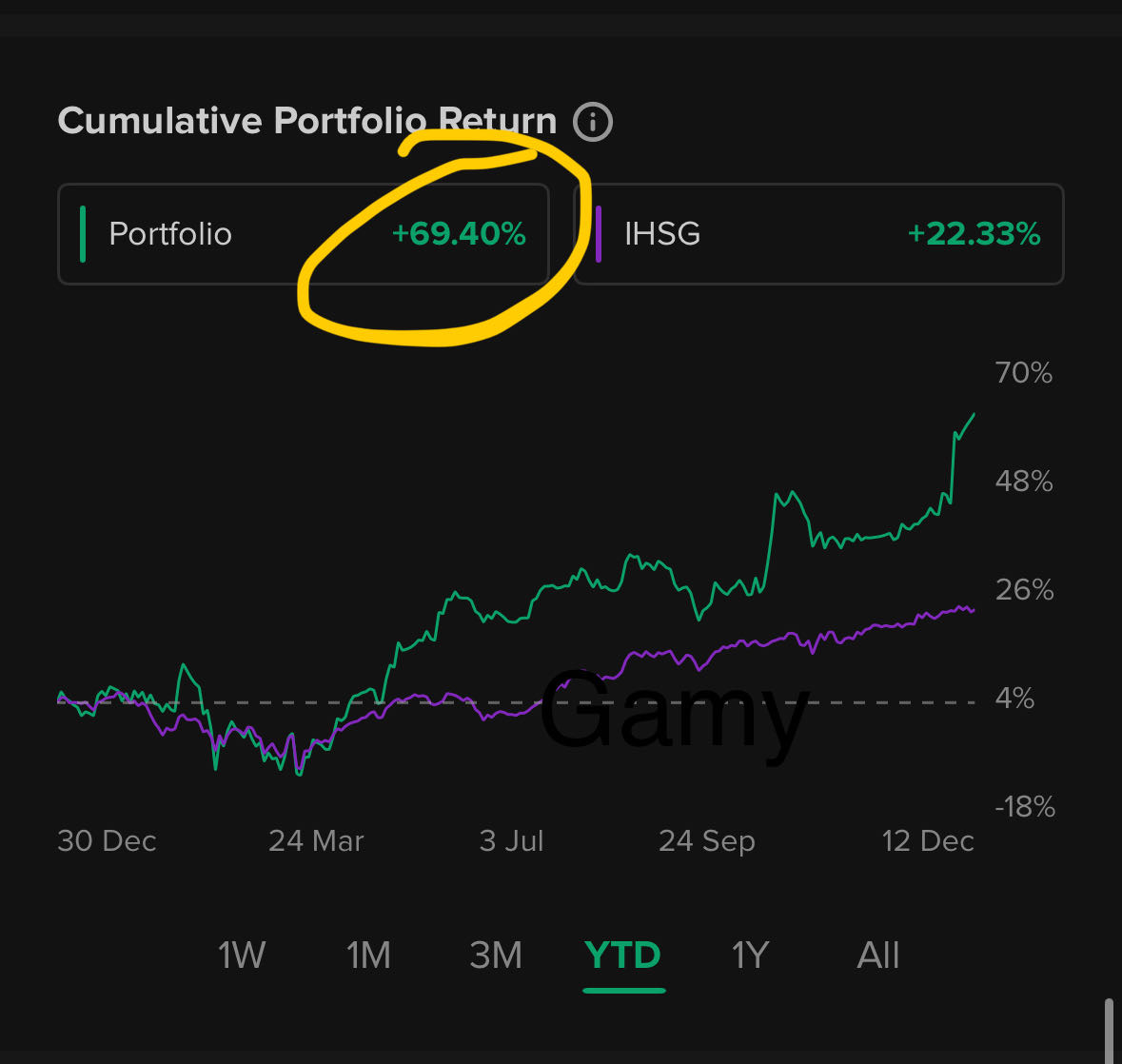Show the 3M return period

(496, 955)
